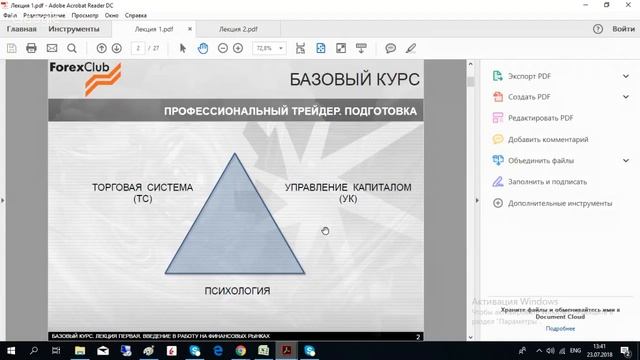
Task: Click ENG language indicator in tray
Action: [576, 351]
